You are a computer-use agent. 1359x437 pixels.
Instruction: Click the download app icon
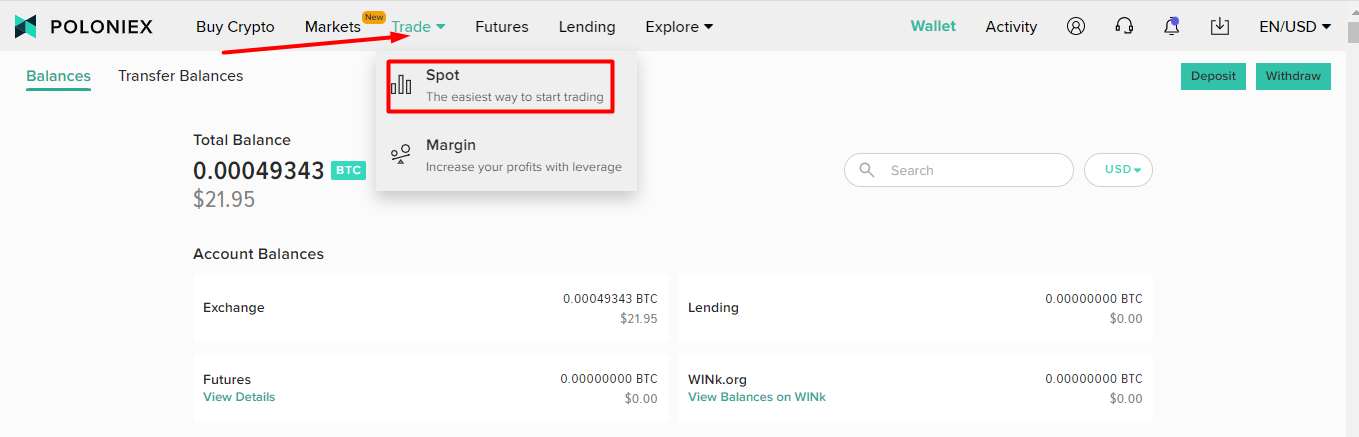click(x=1220, y=27)
